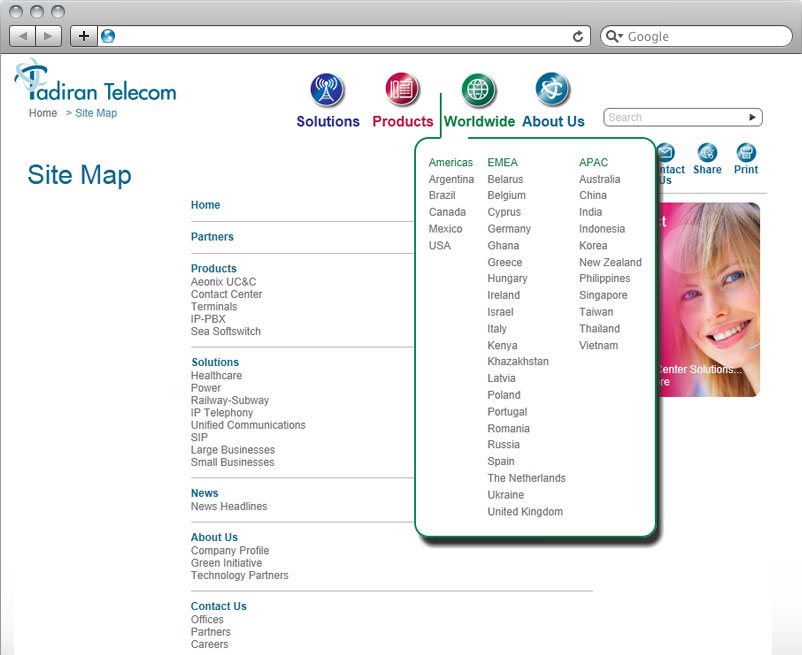
Task: Add a bookmark with the plus button
Action: point(83,36)
